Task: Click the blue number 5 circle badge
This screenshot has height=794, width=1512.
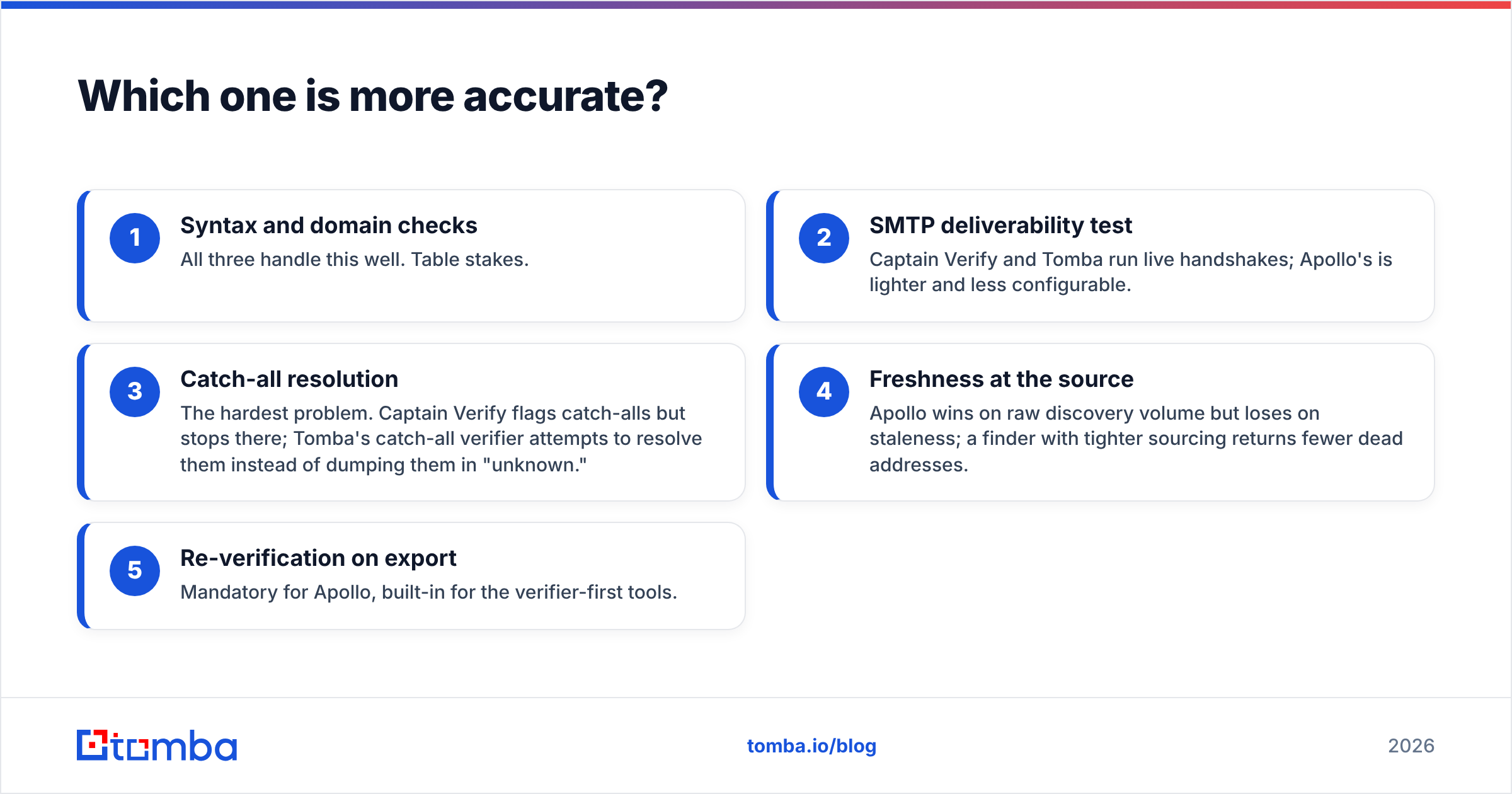Action: [x=135, y=571]
